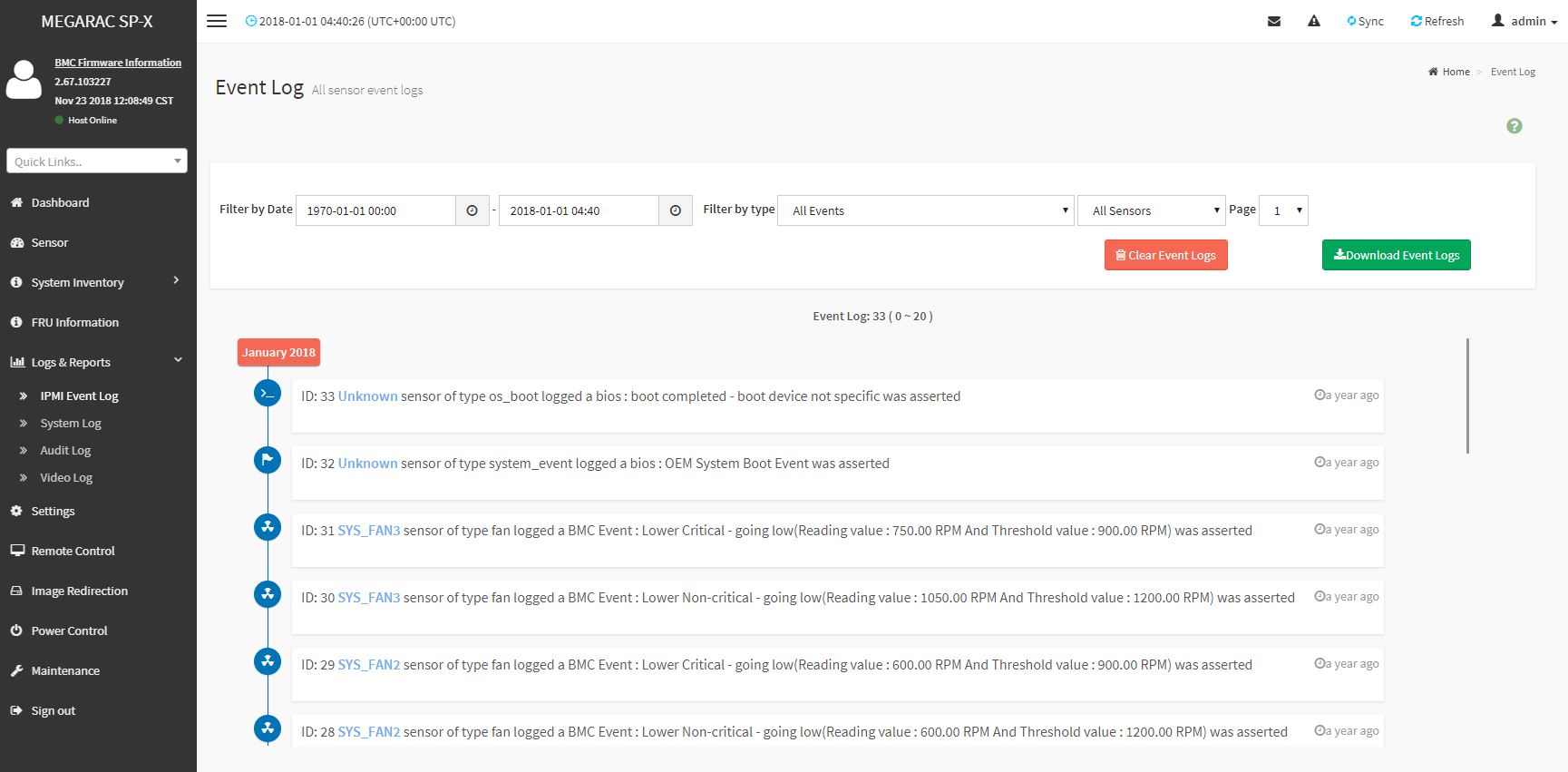Viewport: 1568px width, 772px height.
Task: Click the flag icon for event 32
Action: pyautogui.click(x=268, y=460)
